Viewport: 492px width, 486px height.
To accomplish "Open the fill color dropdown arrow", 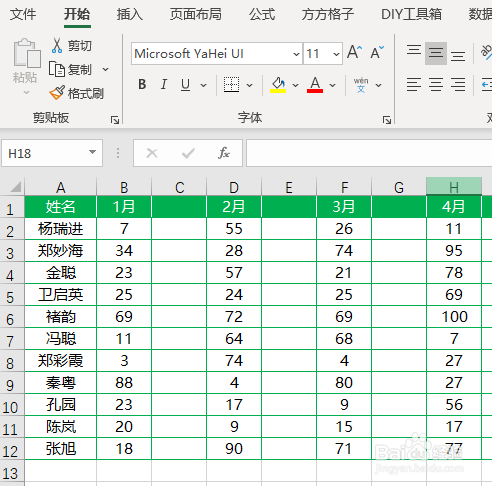I will (x=295, y=85).
